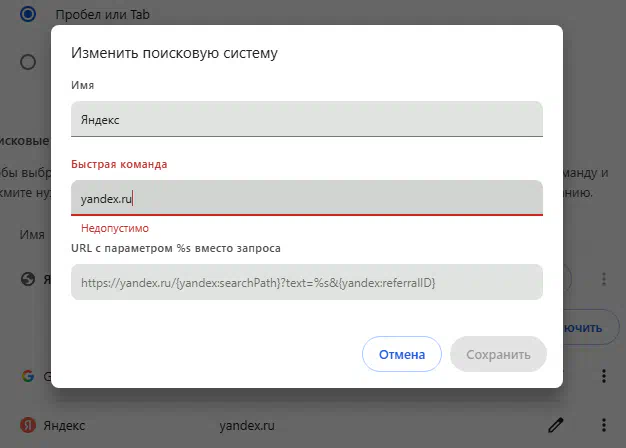This screenshot has width=626, height=448.
Task: Click the Имя column header in list
Action: click(32, 234)
